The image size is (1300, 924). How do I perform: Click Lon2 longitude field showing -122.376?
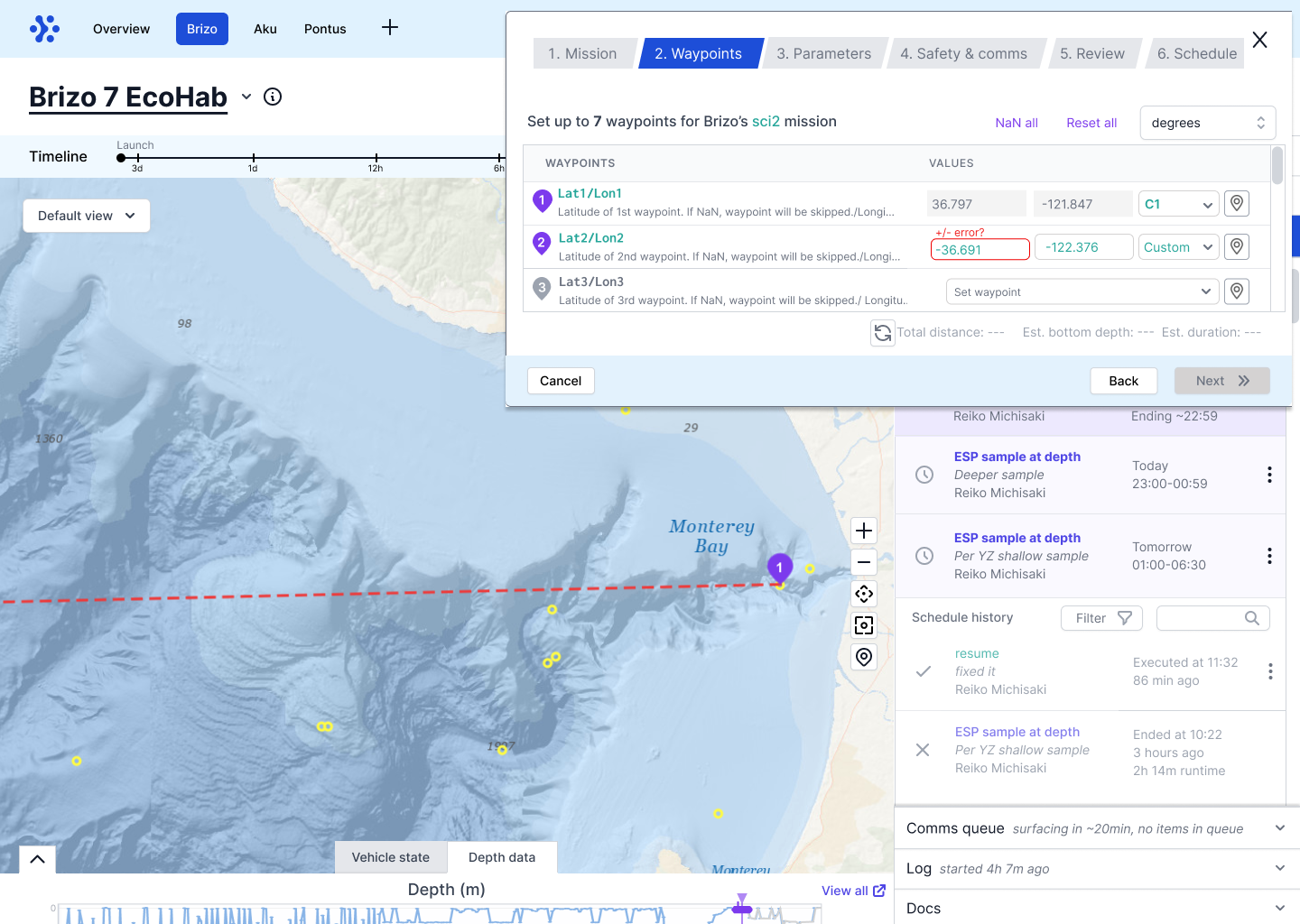pos(1083,247)
